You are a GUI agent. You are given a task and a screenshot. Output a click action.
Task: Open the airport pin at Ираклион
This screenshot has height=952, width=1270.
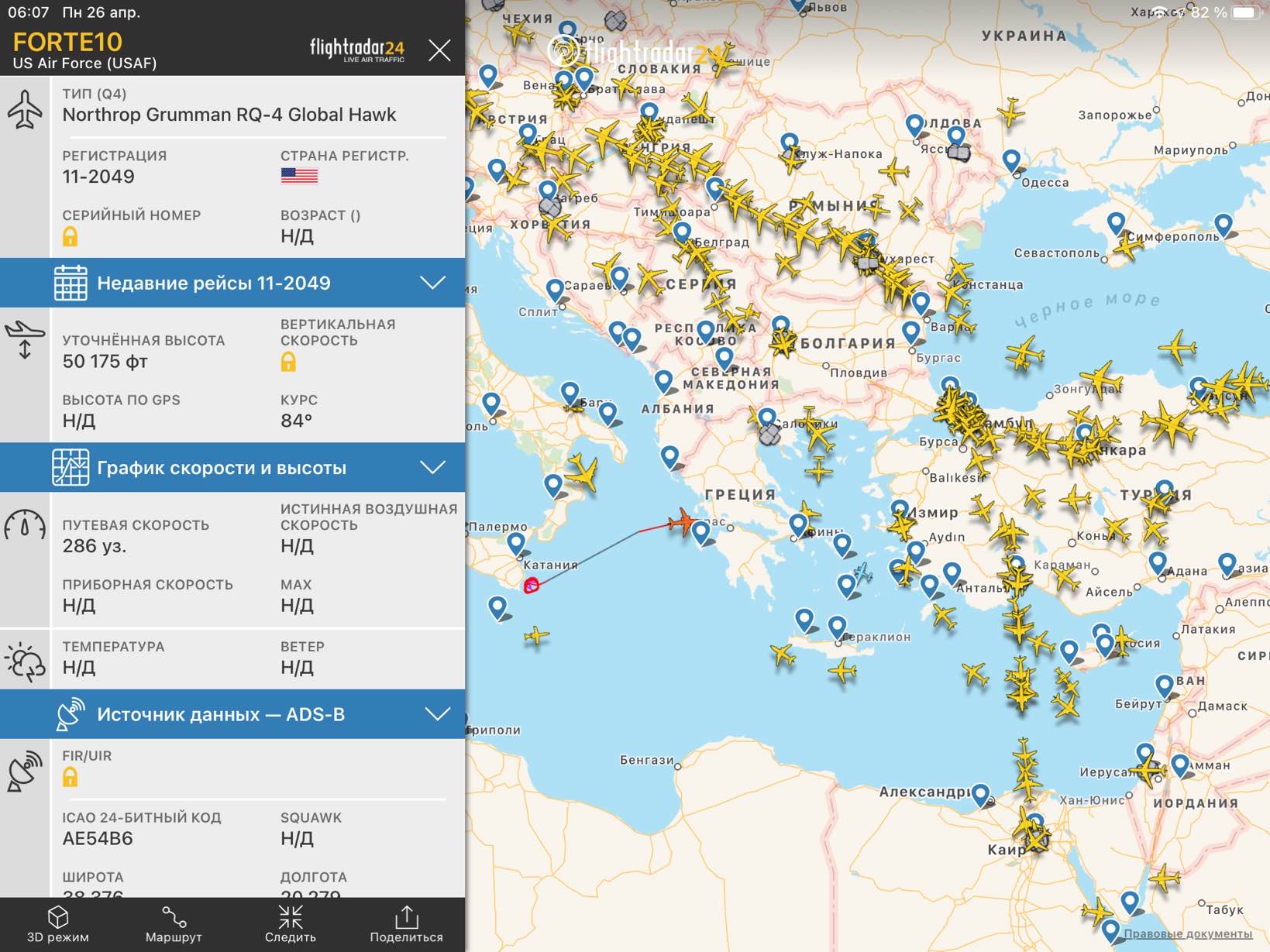tap(837, 628)
